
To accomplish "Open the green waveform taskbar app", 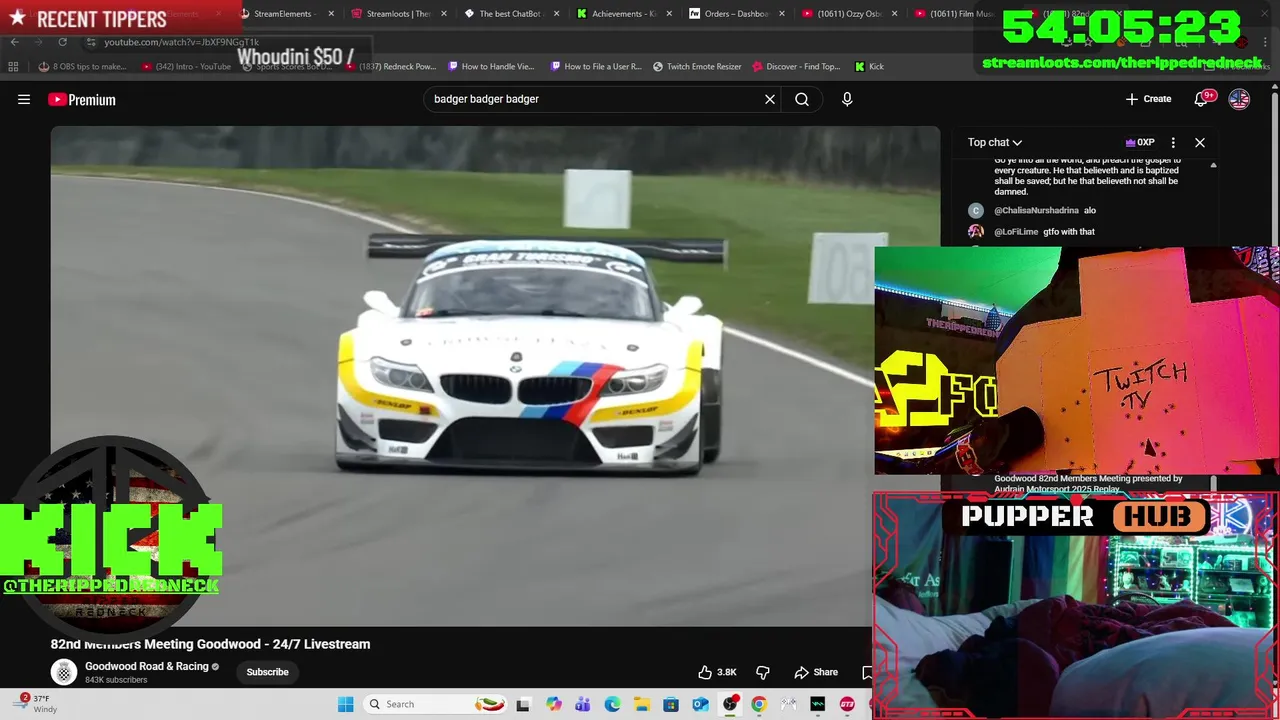I will 818,704.
